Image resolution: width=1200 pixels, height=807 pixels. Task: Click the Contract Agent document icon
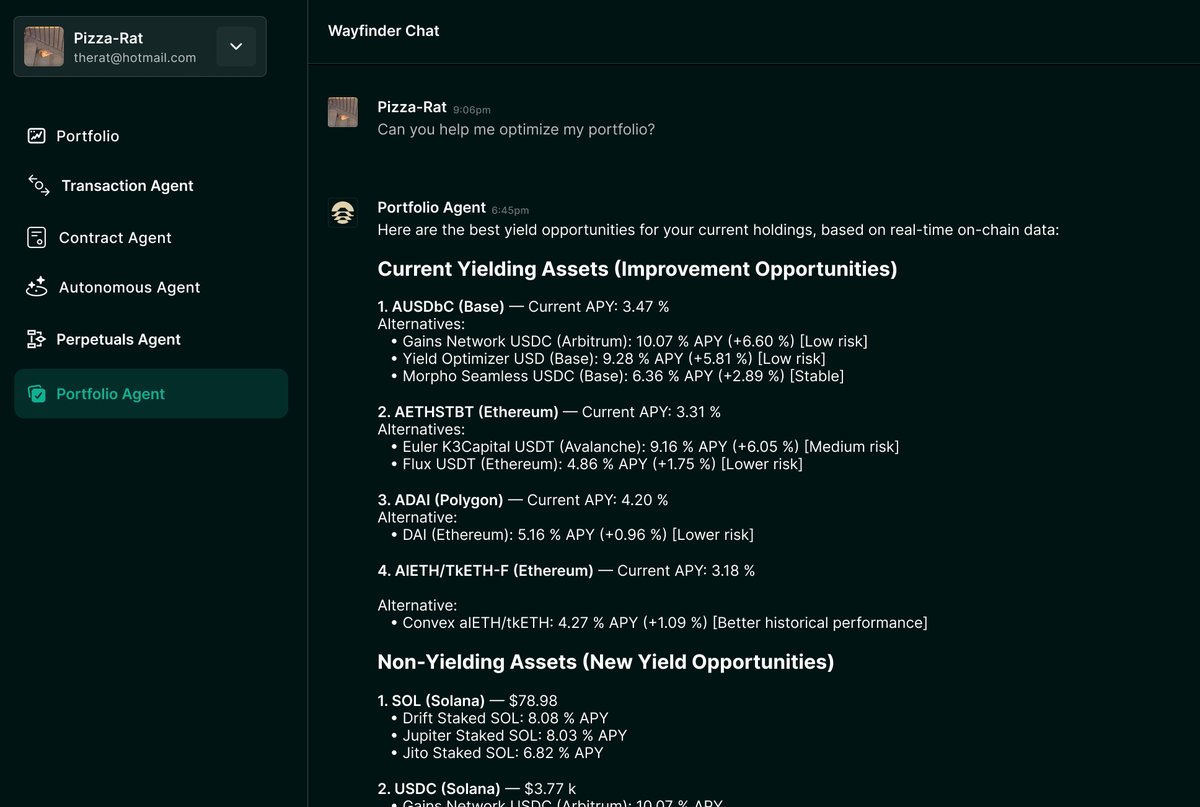37,238
